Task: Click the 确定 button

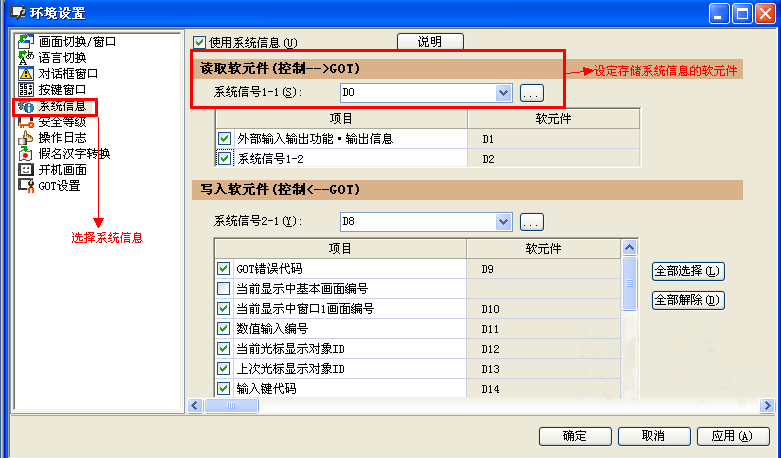Action: click(575, 436)
